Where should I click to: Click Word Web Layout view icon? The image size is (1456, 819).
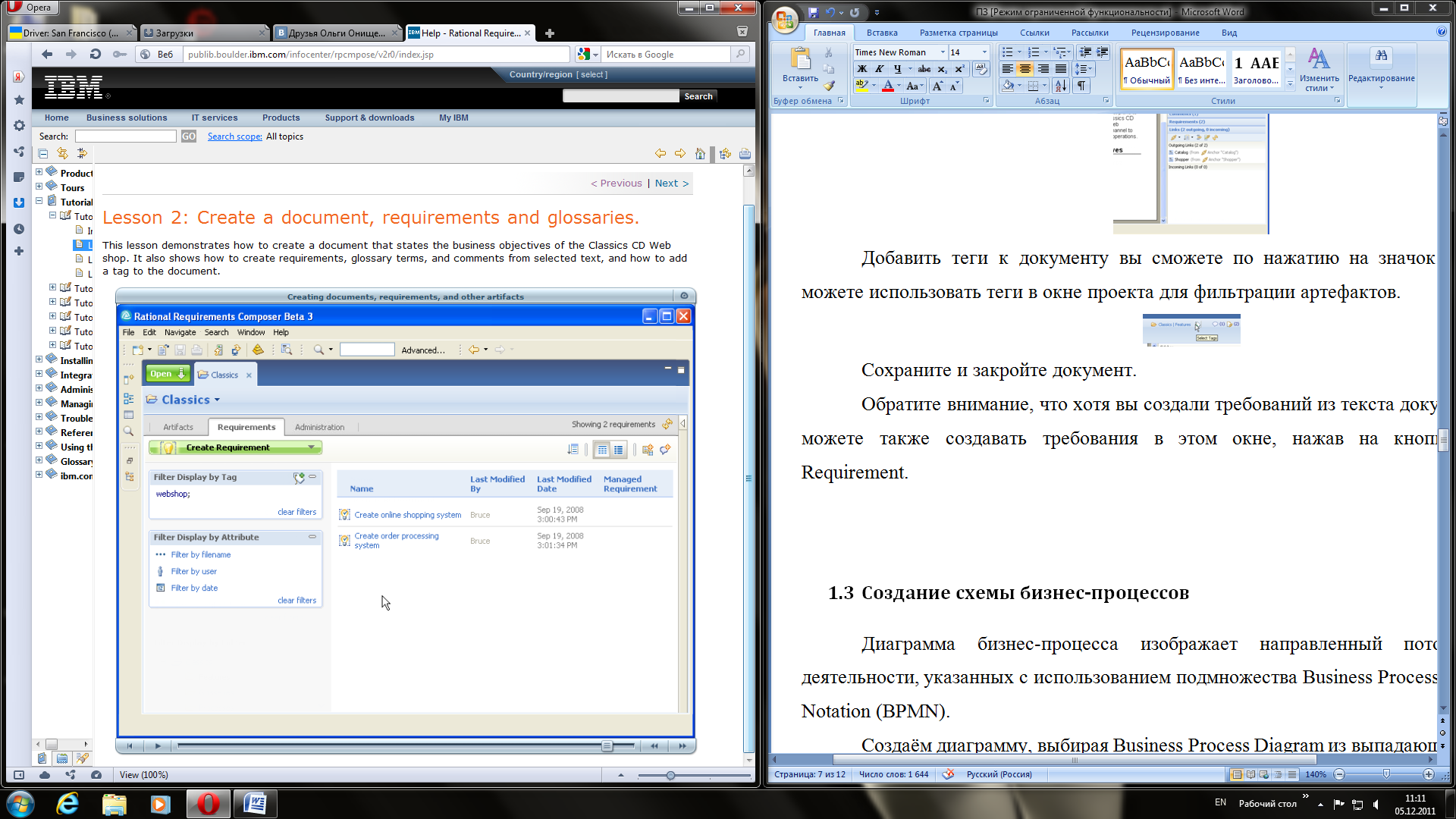[1264, 774]
